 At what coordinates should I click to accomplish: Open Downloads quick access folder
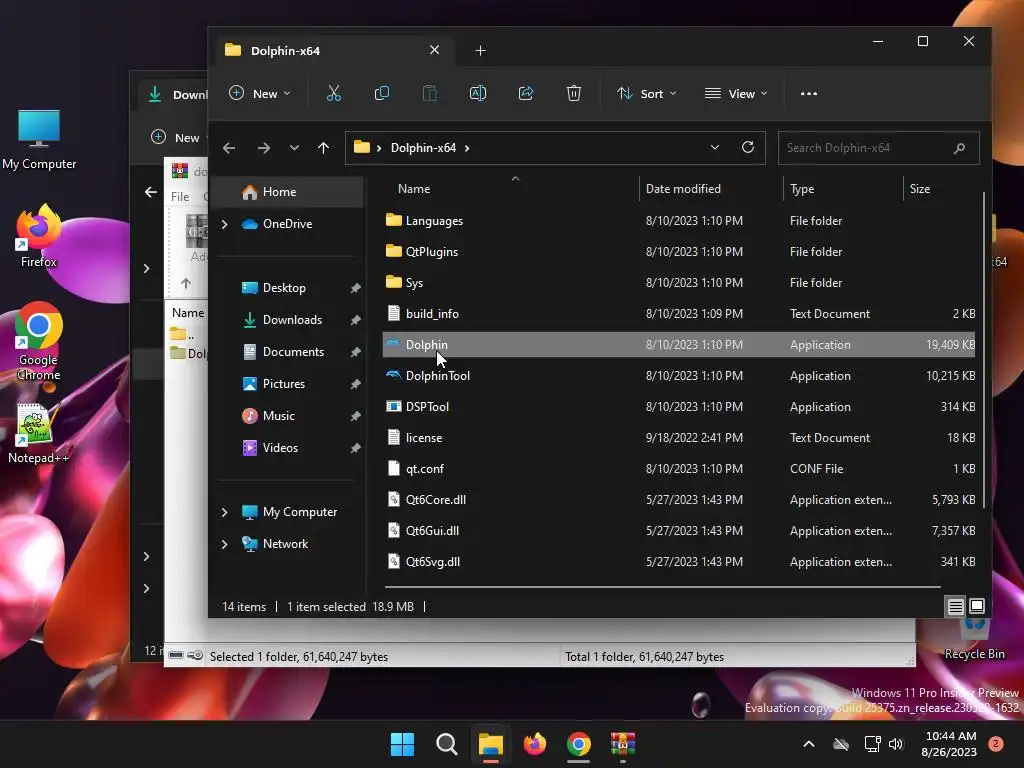click(291, 320)
